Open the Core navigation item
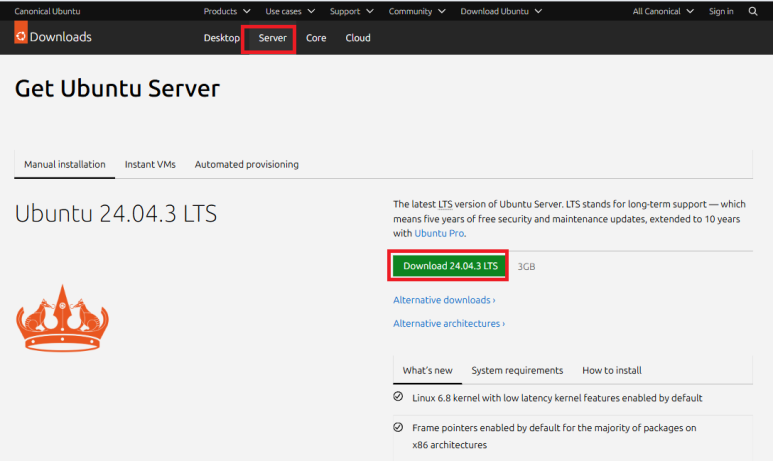 point(316,38)
